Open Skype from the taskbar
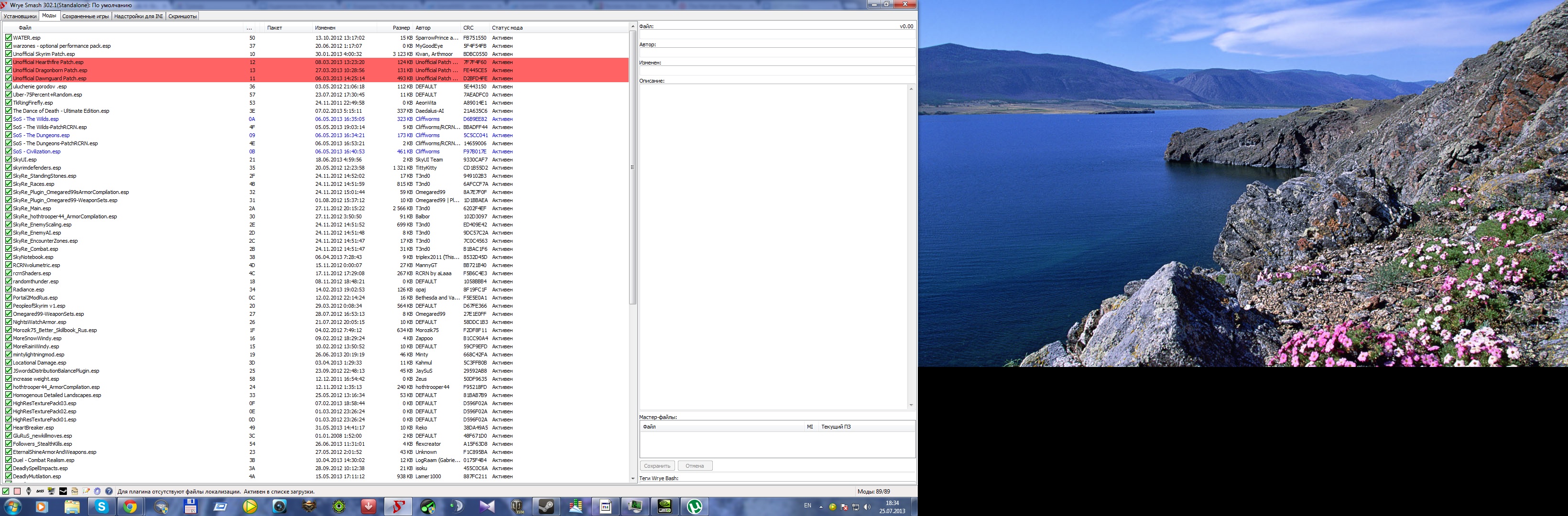 (101, 506)
